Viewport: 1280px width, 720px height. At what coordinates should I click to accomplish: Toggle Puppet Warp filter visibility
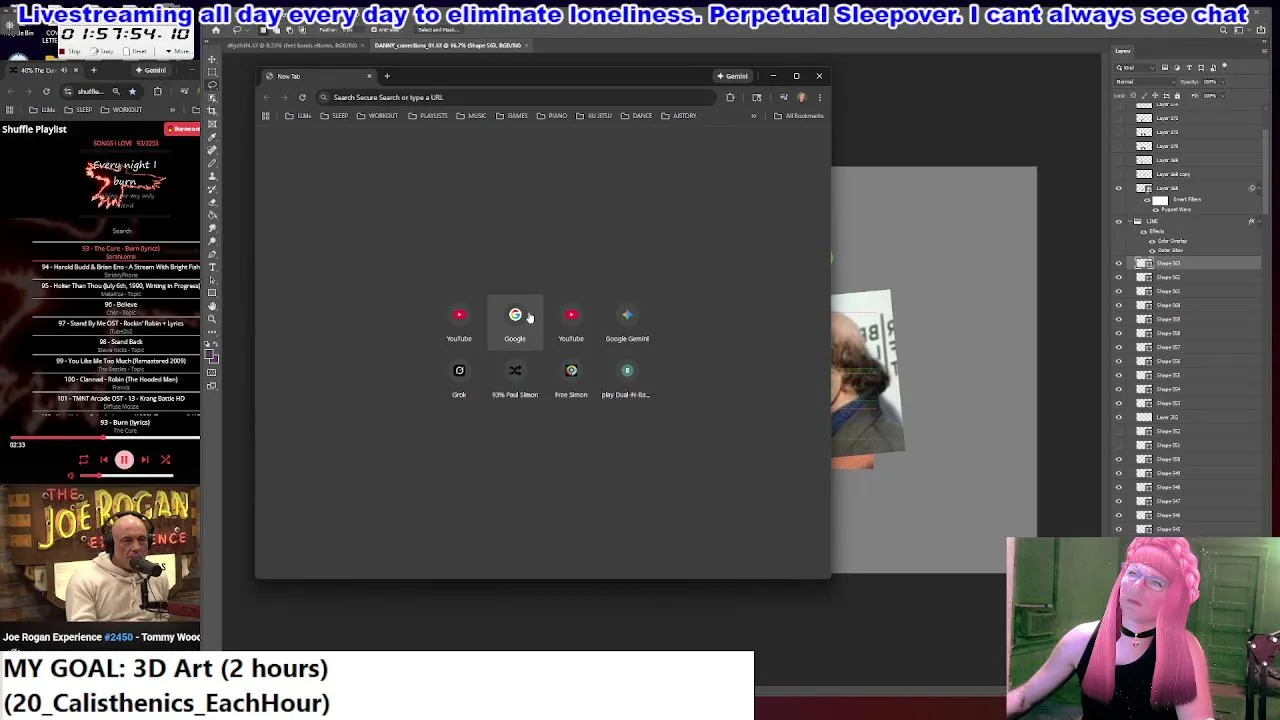coord(1156,209)
